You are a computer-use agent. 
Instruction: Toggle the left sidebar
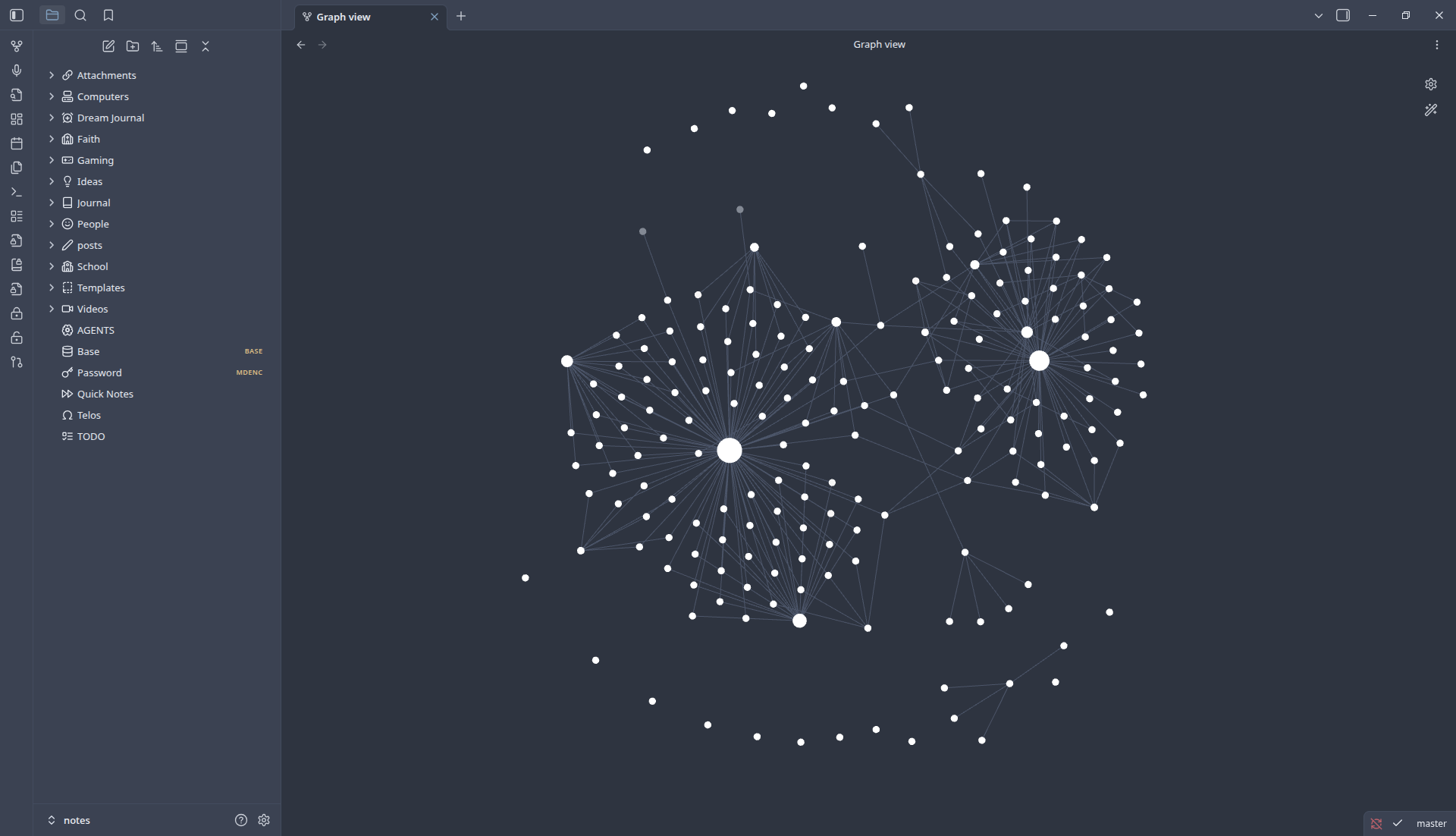pyautogui.click(x=17, y=15)
